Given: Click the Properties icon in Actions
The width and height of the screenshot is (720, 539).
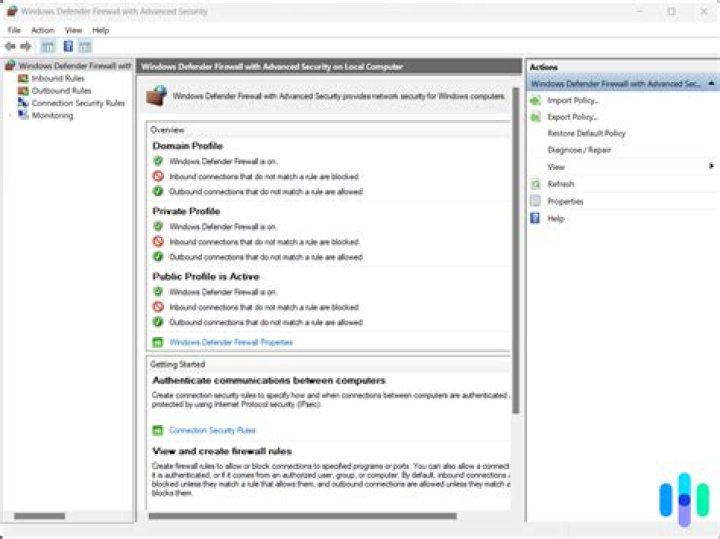Looking at the screenshot, I should pyautogui.click(x=535, y=201).
